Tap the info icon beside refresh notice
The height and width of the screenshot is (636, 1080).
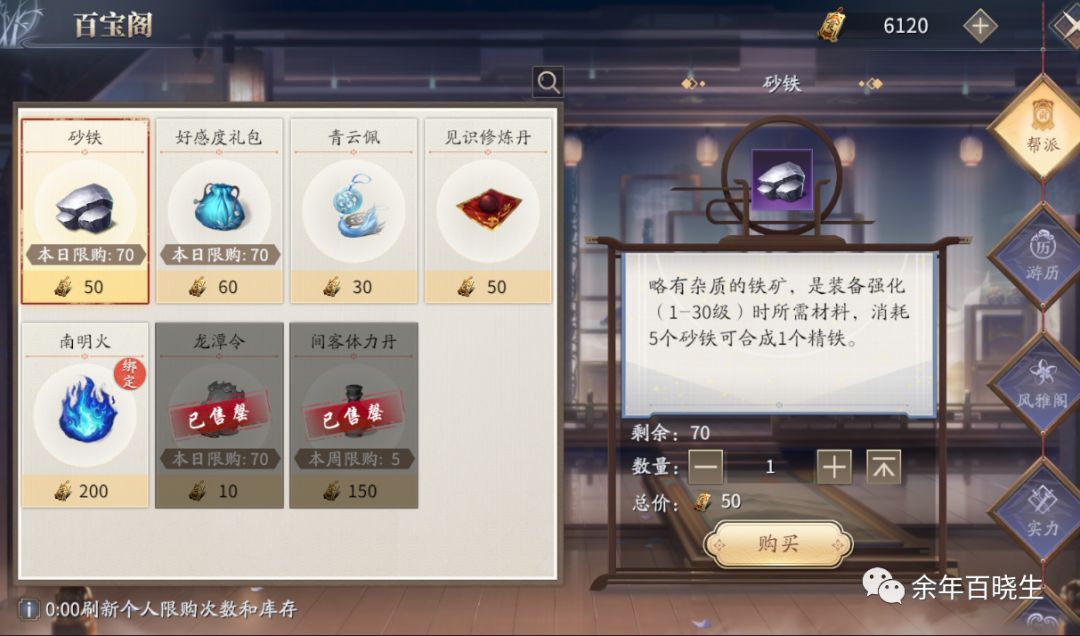point(28,609)
